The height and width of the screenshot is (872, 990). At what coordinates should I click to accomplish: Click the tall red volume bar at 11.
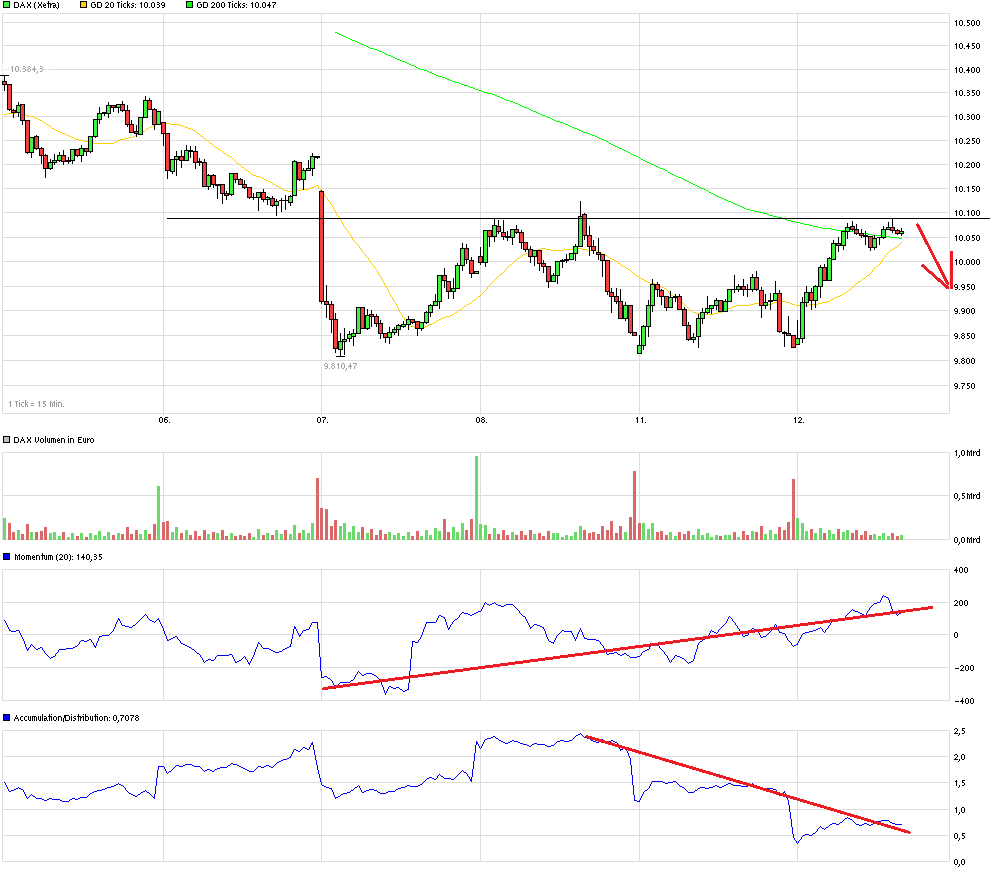635,505
